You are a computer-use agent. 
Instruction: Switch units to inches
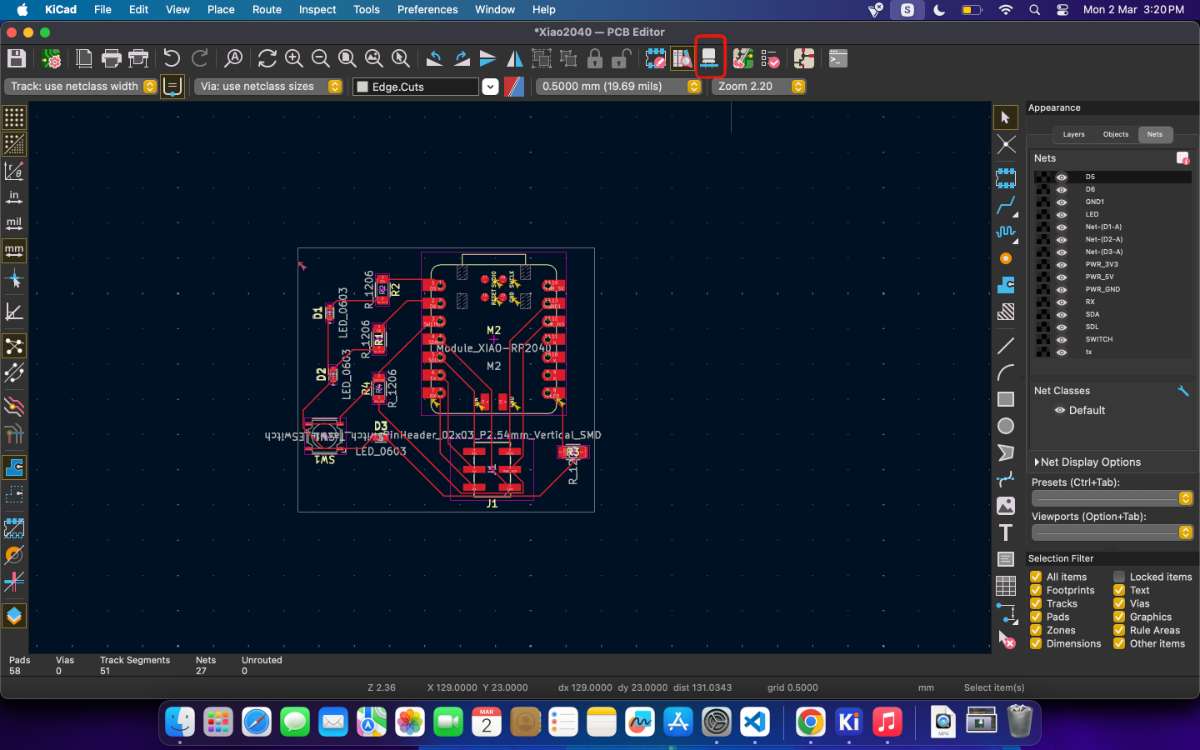pos(14,197)
